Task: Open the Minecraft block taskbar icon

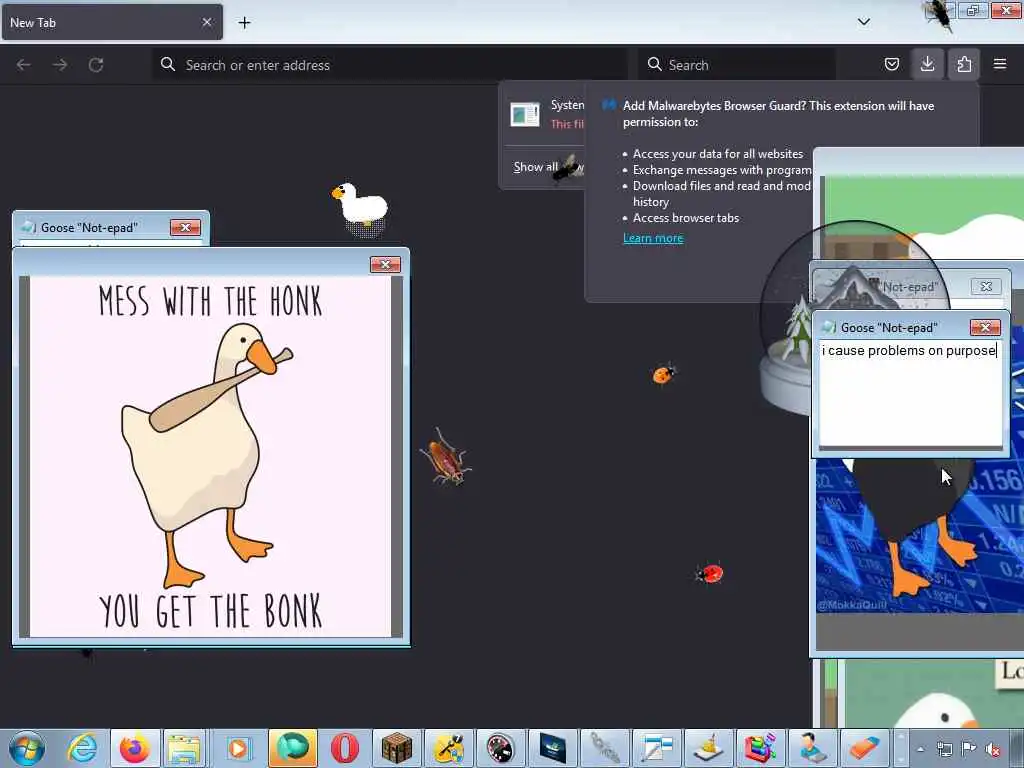Action: click(x=396, y=748)
